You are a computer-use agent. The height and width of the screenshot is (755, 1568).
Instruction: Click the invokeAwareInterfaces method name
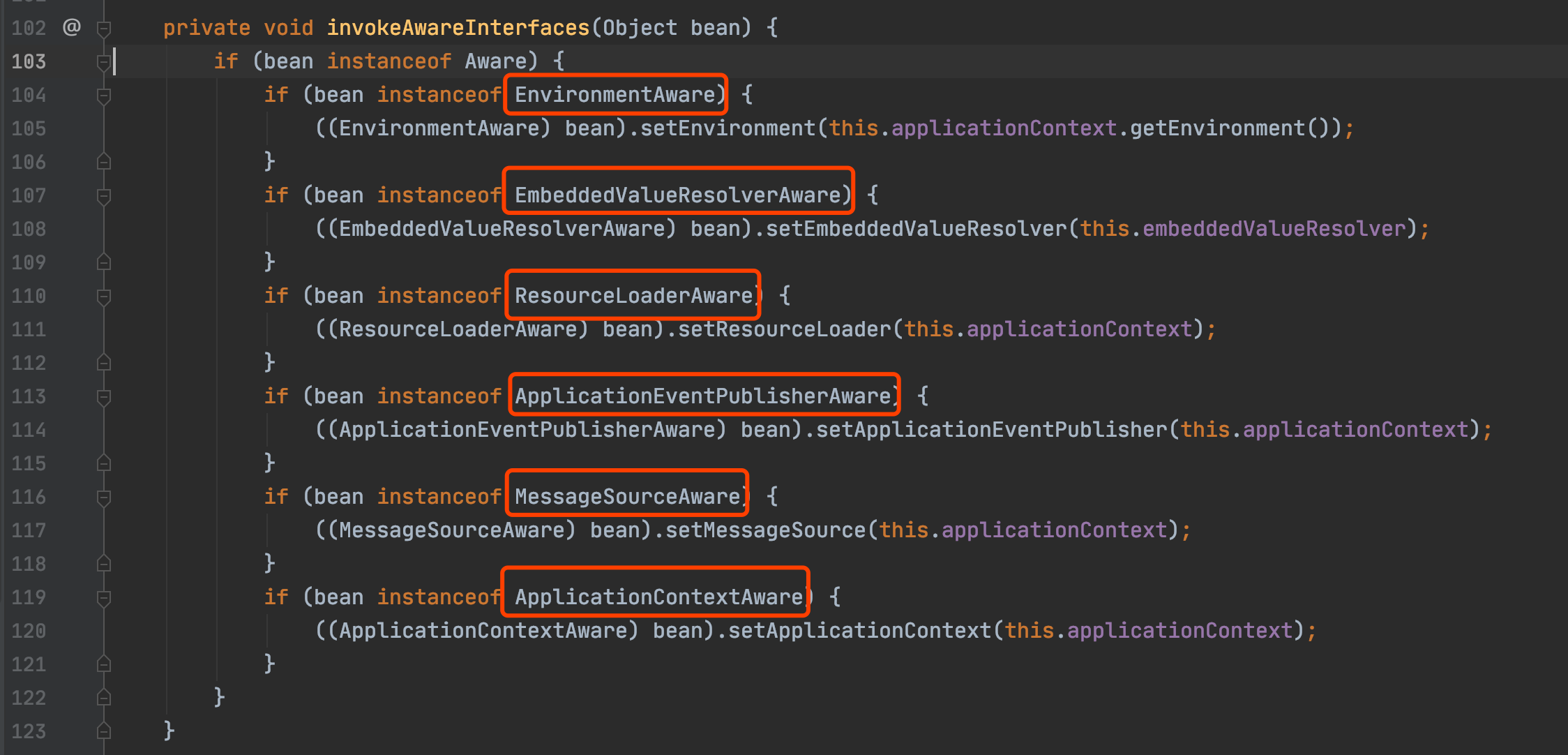[x=458, y=28]
